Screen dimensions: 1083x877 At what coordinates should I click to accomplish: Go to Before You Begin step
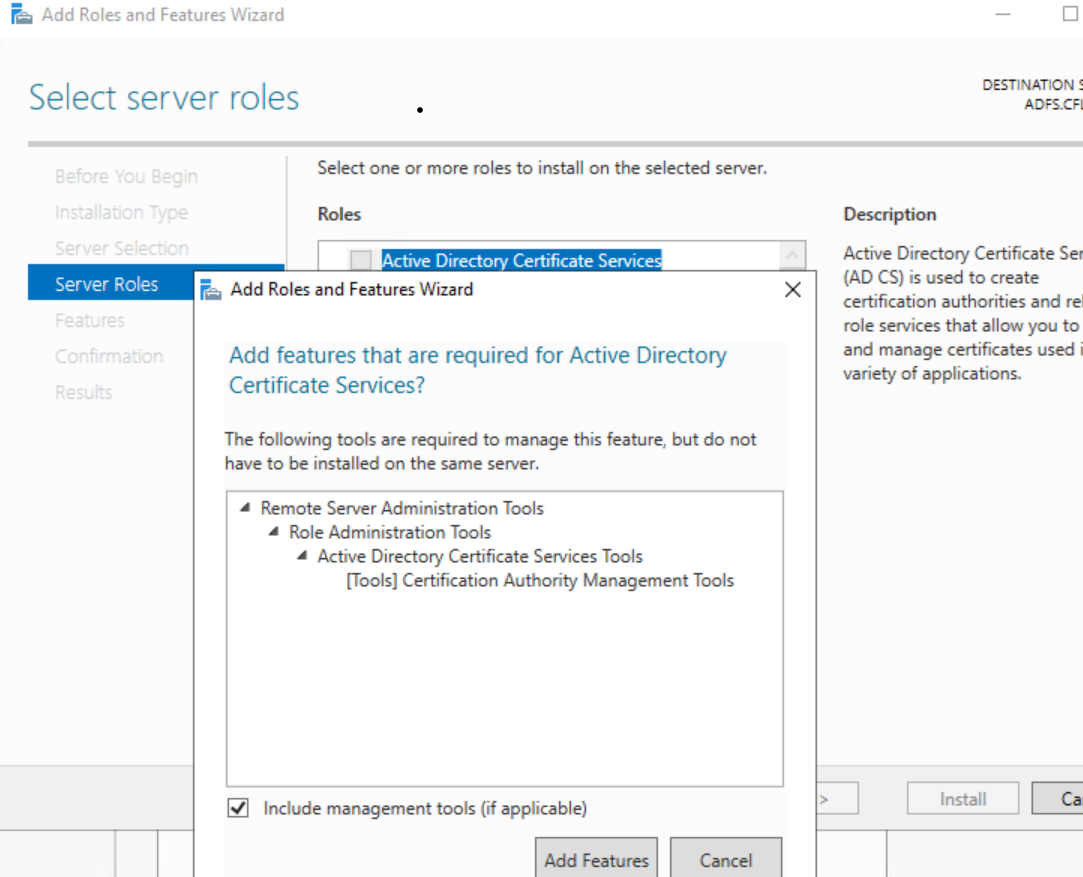[126, 177]
